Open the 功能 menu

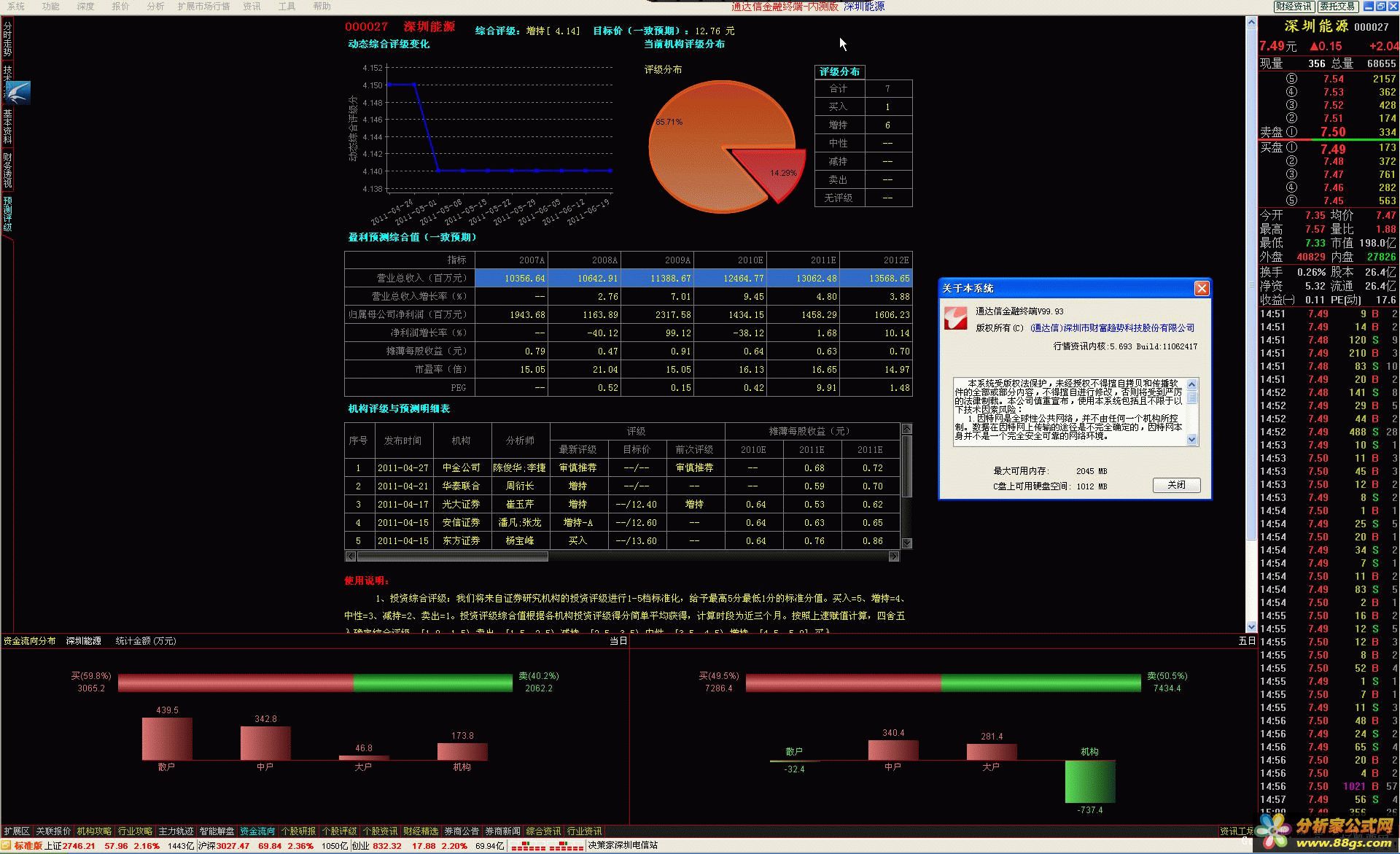pos(50,6)
